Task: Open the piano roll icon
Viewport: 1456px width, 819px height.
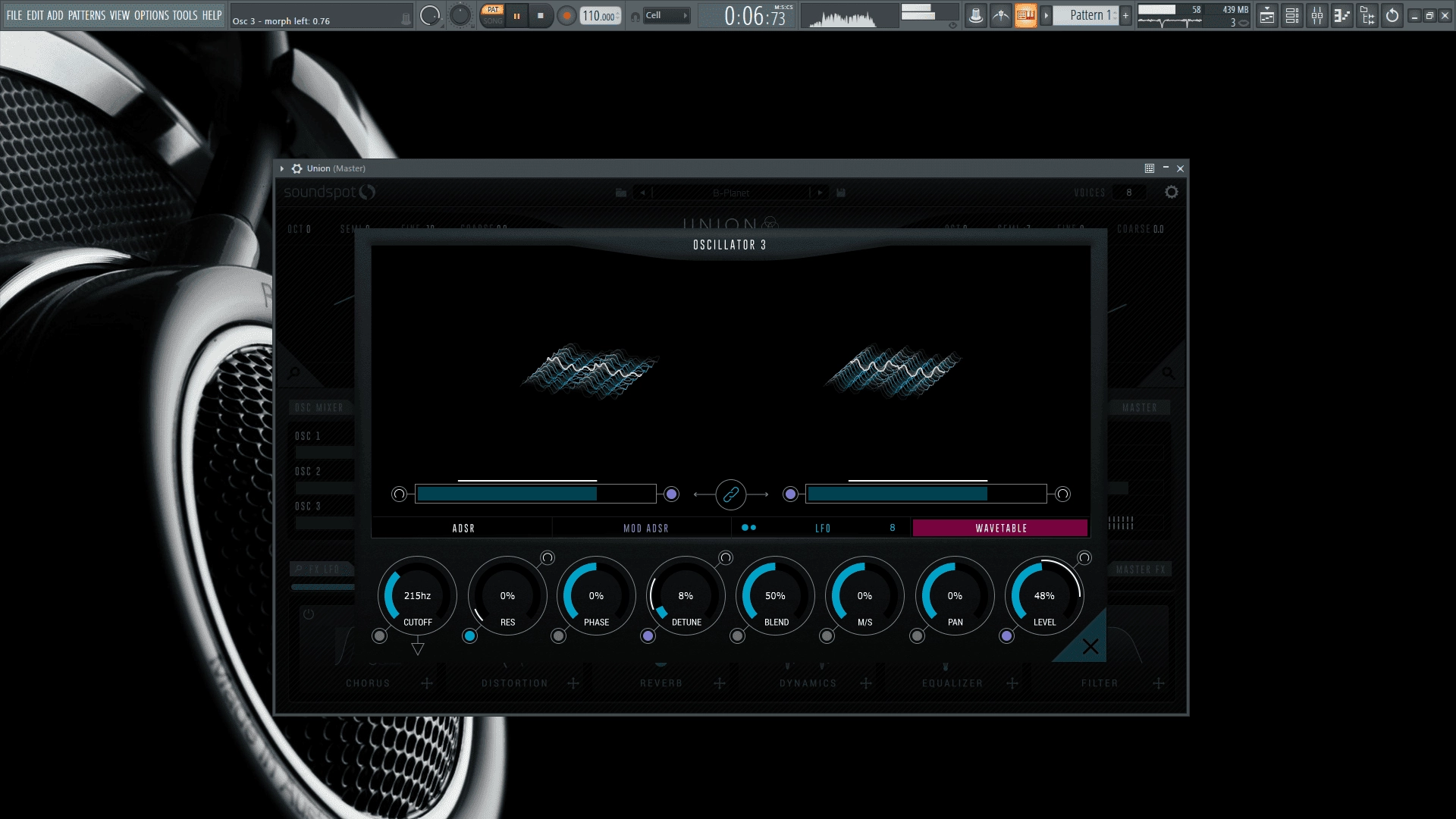Action: [1342, 15]
